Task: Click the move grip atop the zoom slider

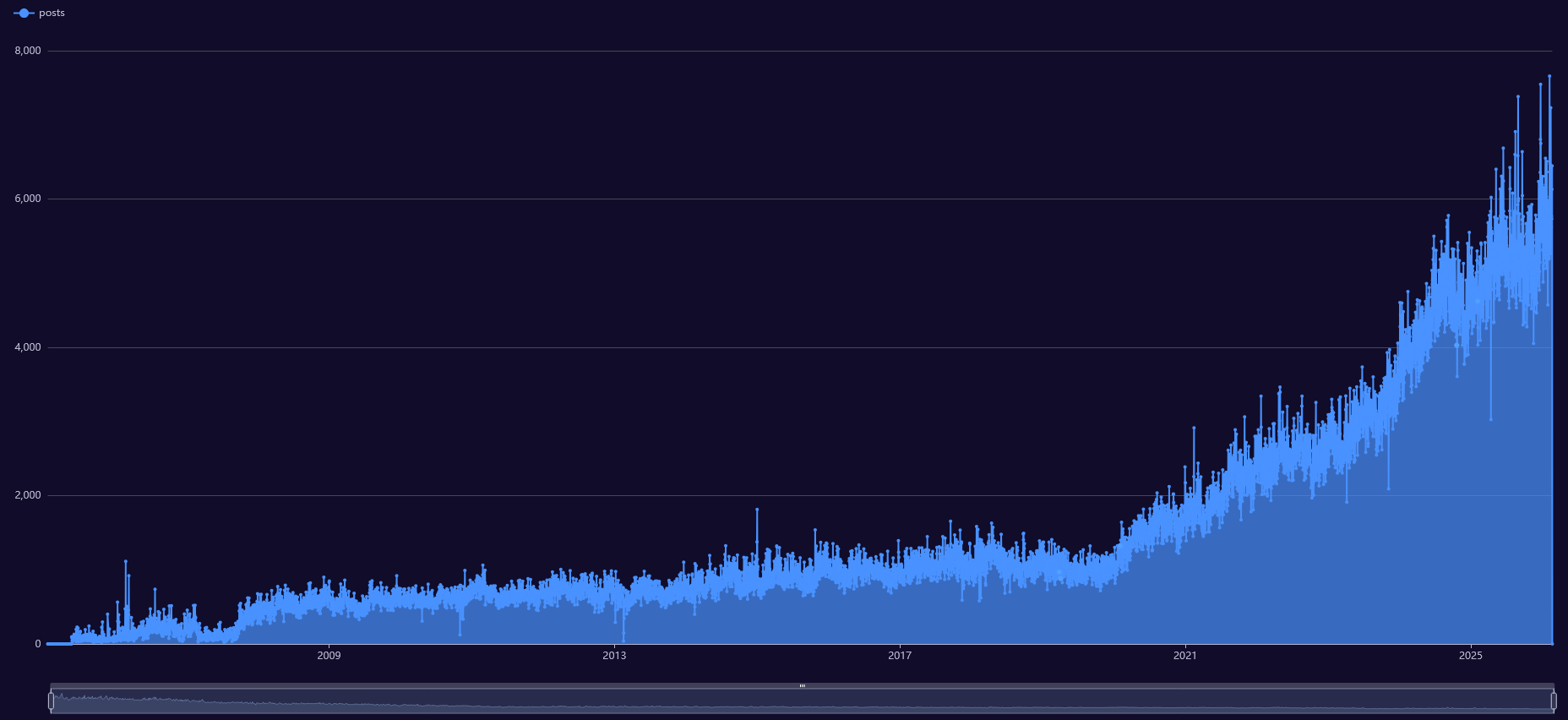Action: click(802, 685)
